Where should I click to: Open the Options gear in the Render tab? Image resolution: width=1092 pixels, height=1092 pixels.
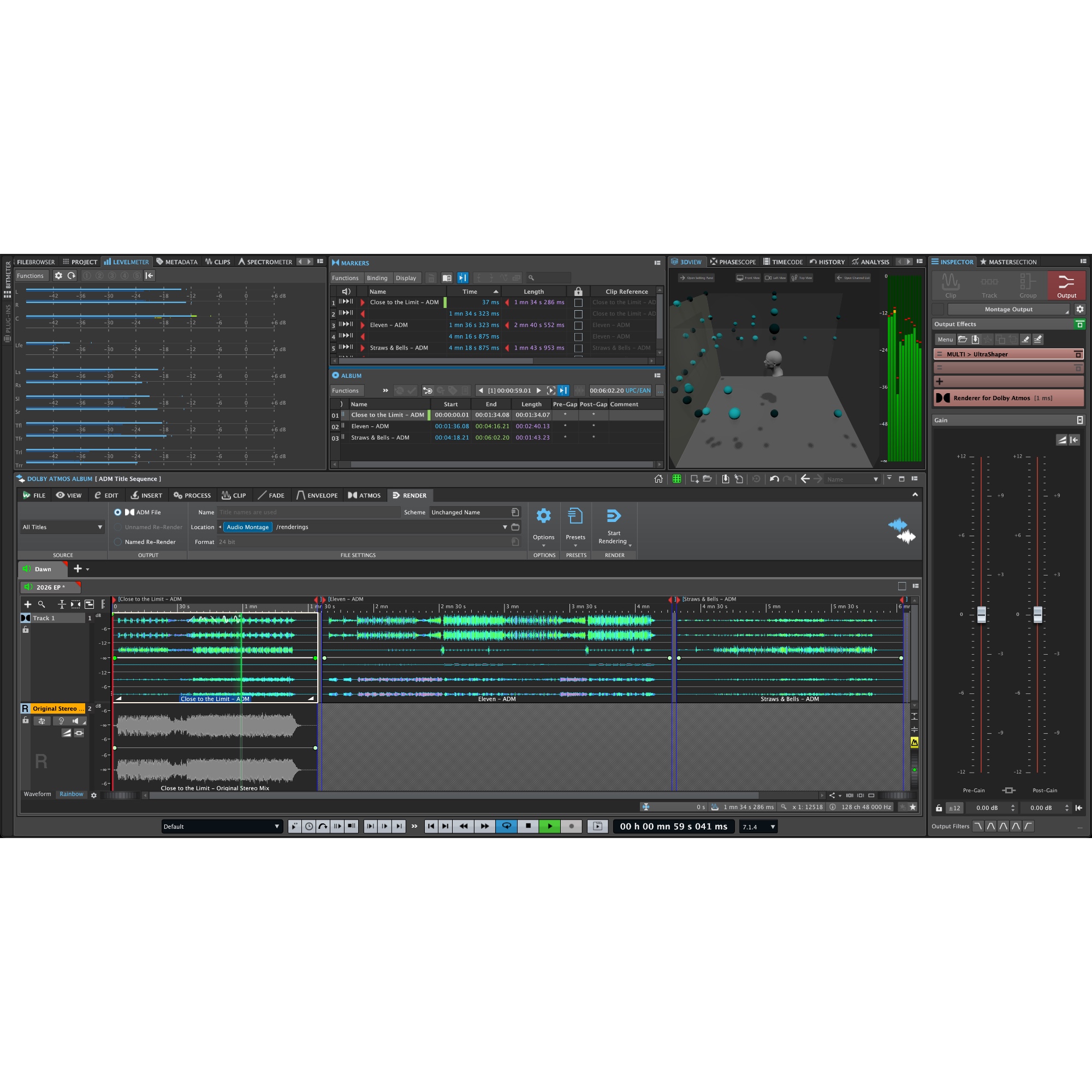(544, 515)
